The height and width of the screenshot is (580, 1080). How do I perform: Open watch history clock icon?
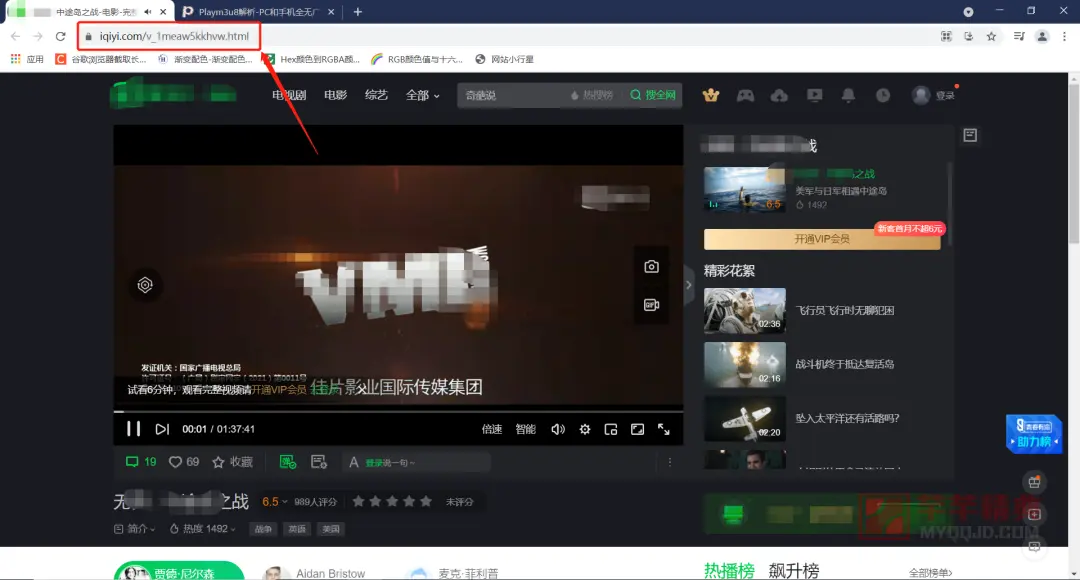883,95
